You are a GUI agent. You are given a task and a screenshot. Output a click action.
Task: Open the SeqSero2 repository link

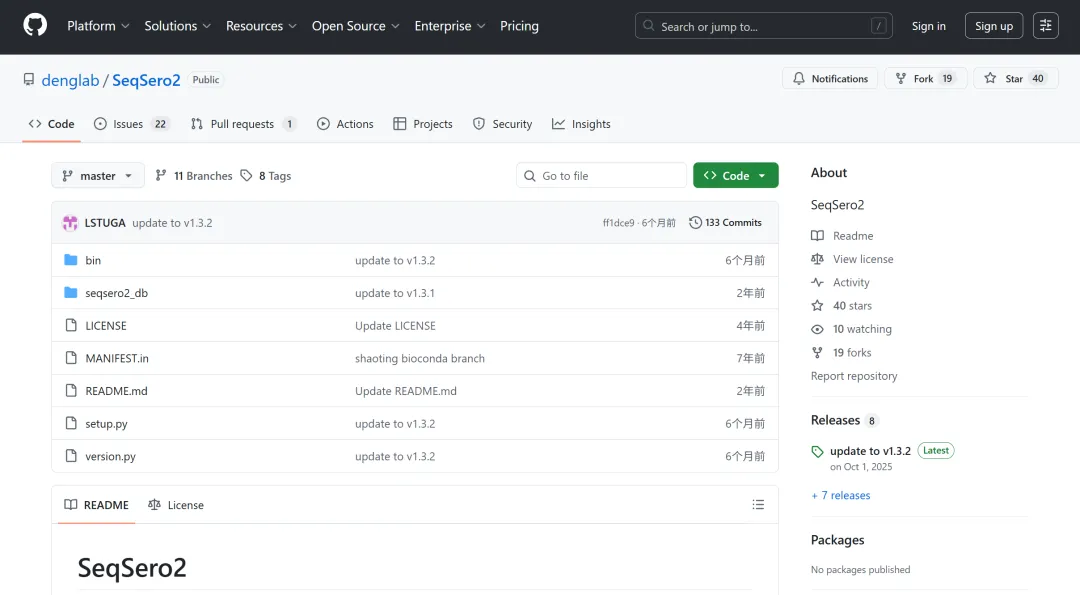pyautogui.click(x=146, y=80)
